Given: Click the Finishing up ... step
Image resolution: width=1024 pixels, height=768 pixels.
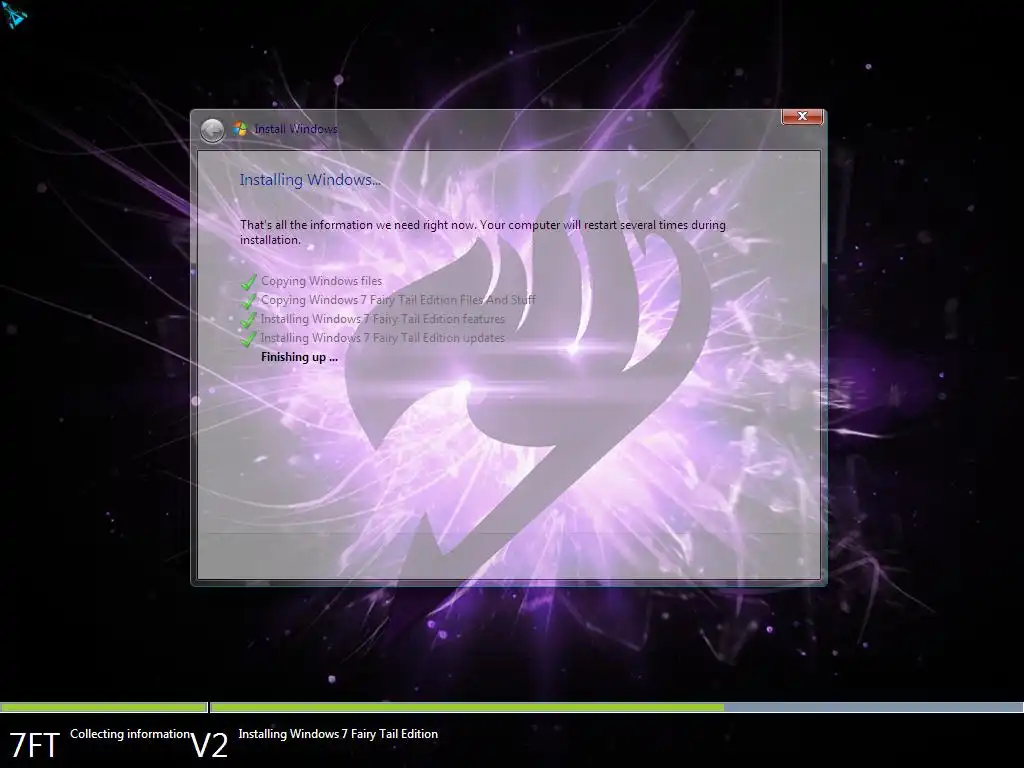Looking at the screenshot, I should tap(299, 357).
